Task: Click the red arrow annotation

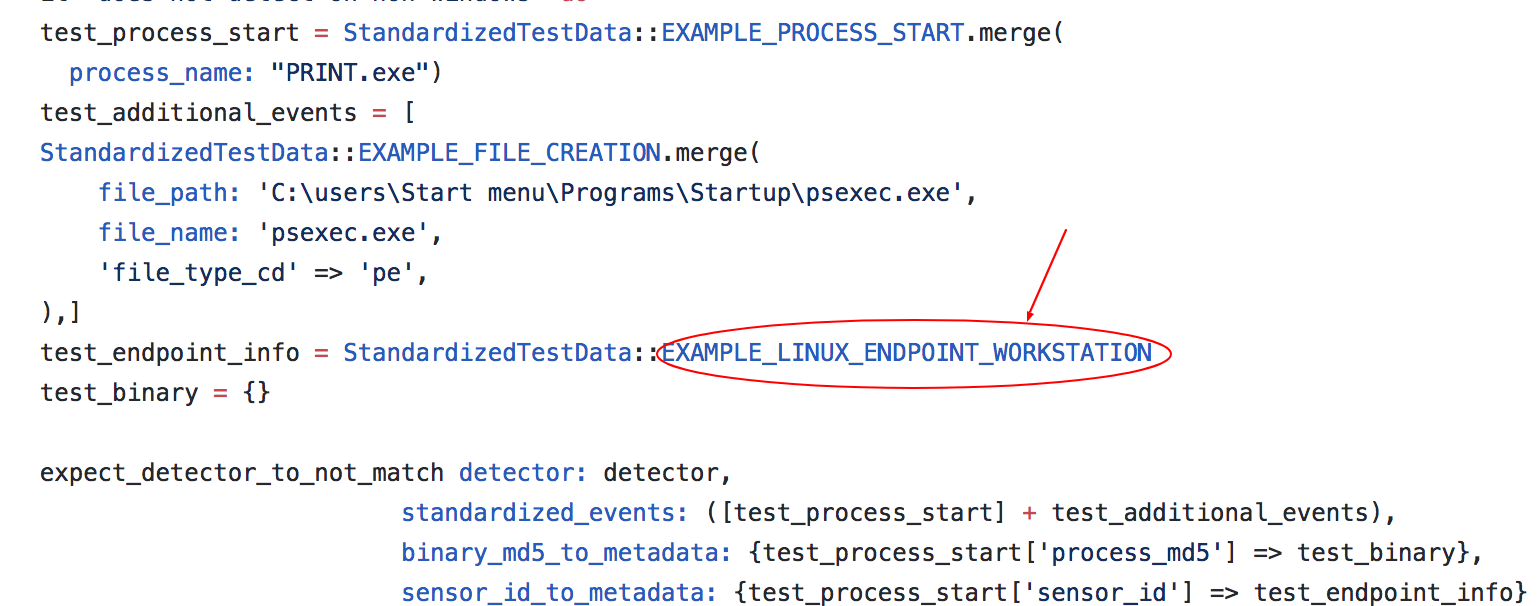Action: (x=1047, y=275)
